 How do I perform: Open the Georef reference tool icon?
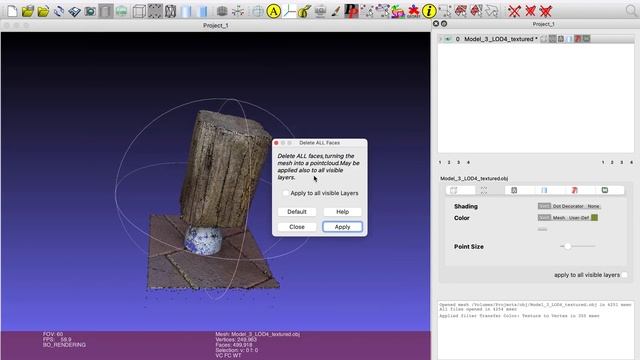click(x=413, y=11)
